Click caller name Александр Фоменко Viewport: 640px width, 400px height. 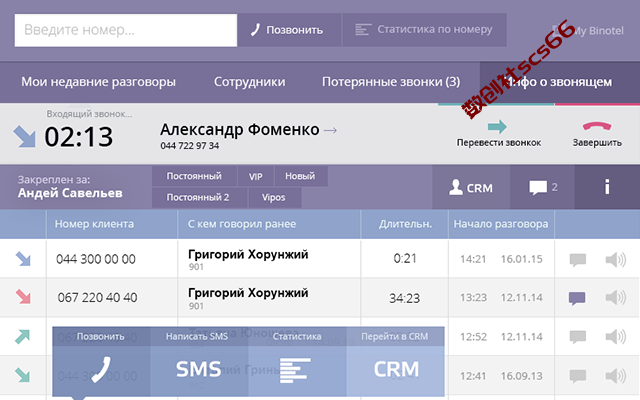240,130
